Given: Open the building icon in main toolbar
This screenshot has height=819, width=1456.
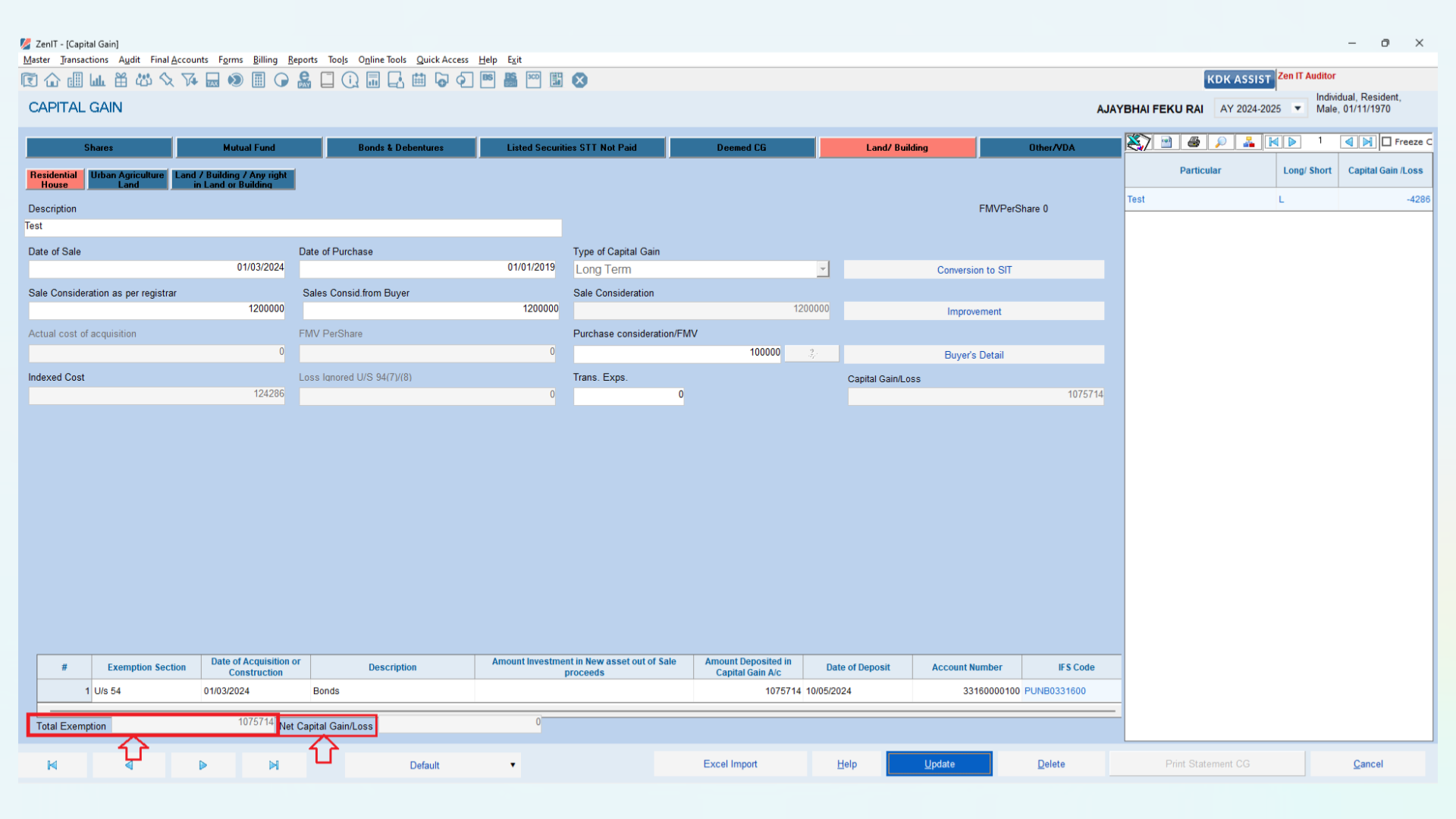Looking at the screenshot, I should 75,80.
